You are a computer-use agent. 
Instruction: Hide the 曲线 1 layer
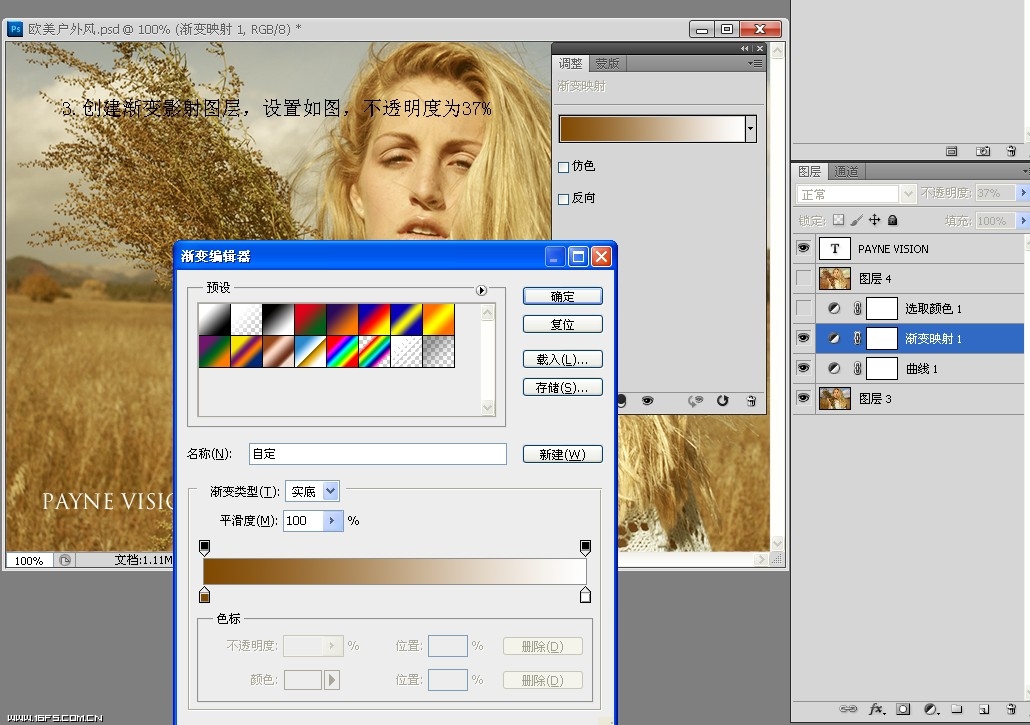[803, 367]
